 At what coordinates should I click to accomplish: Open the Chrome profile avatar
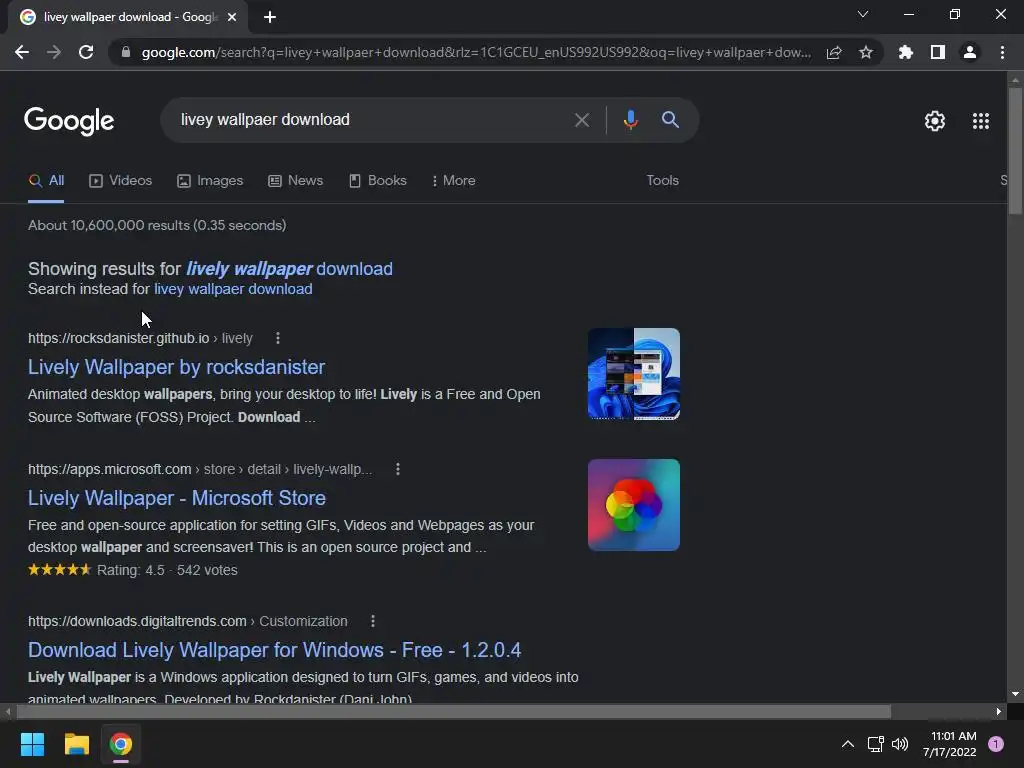tap(970, 52)
